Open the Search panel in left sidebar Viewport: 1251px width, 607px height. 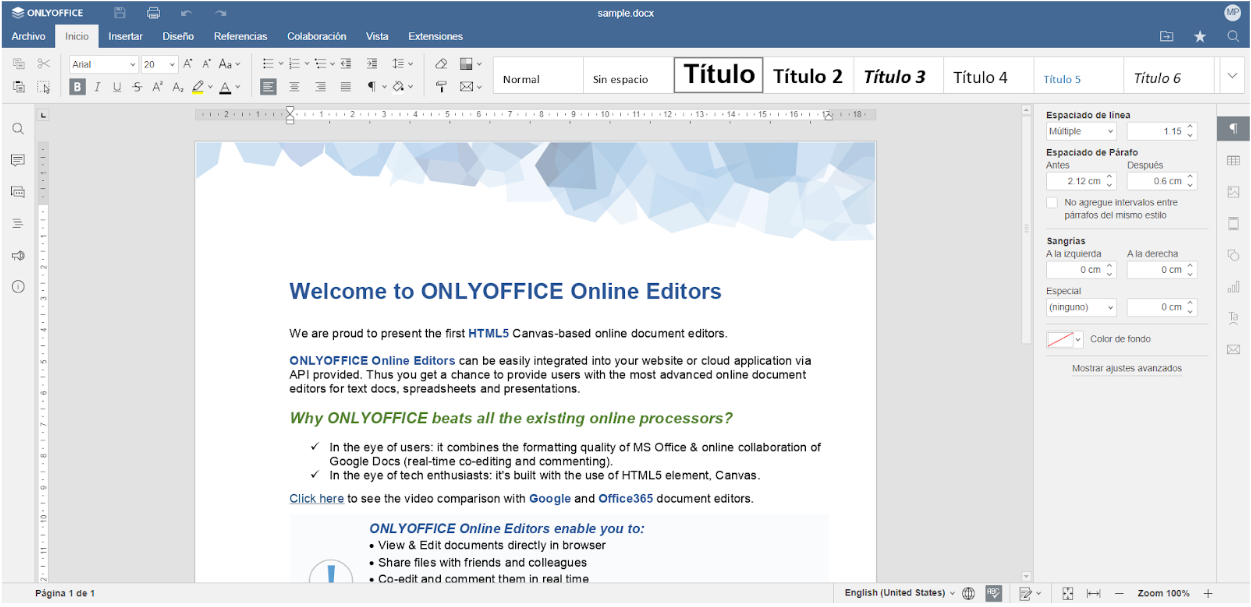click(x=17, y=128)
